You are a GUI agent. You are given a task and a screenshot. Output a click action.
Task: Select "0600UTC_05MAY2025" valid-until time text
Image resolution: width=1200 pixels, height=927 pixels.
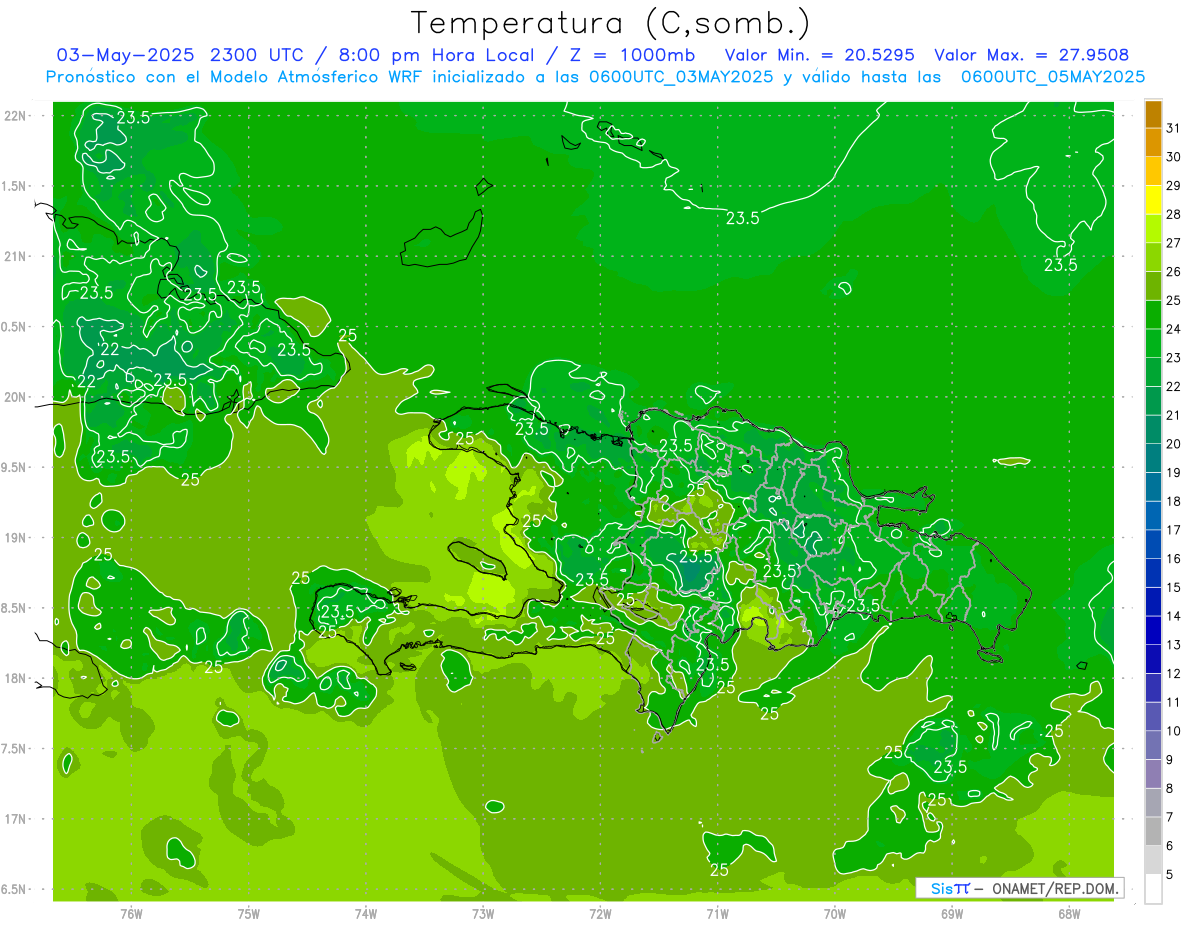pyautogui.click(x=1052, y=77)
